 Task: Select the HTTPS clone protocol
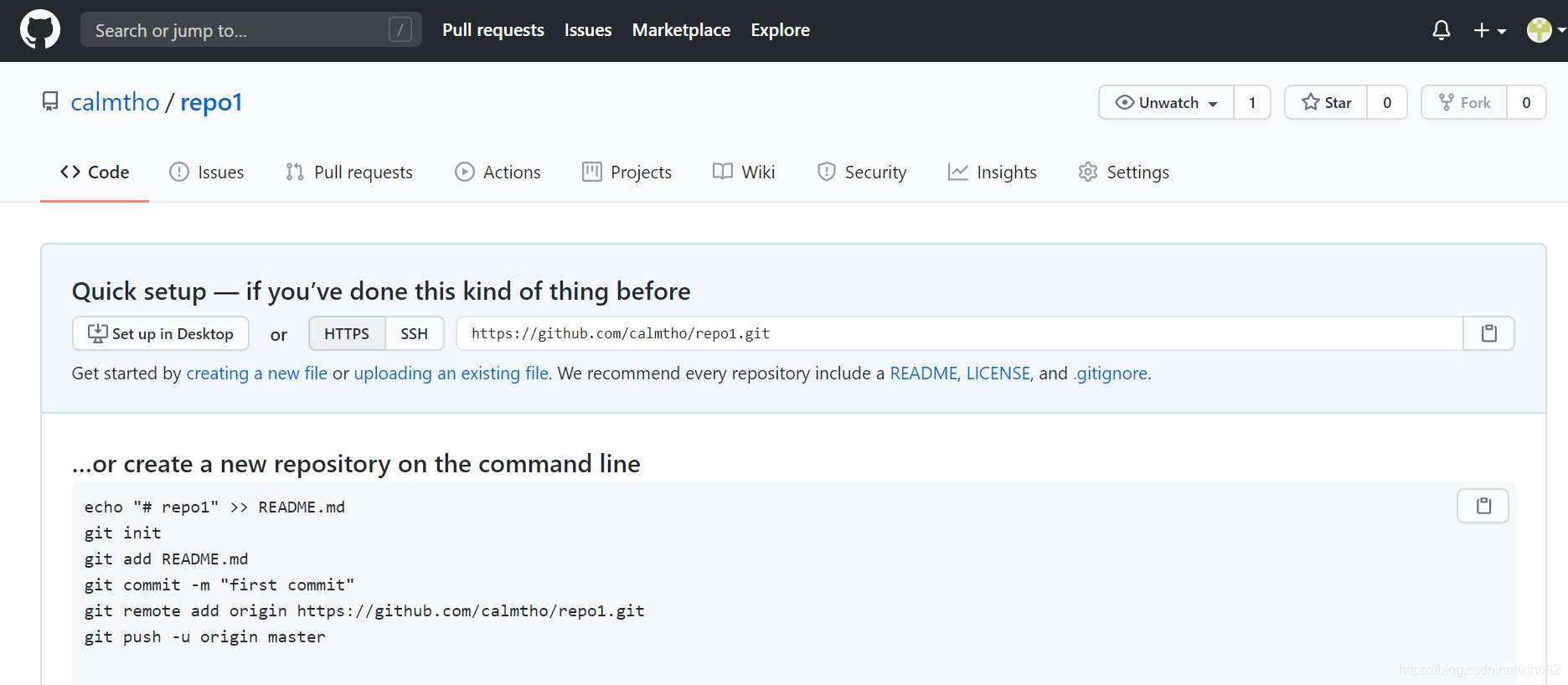(347, 333)
